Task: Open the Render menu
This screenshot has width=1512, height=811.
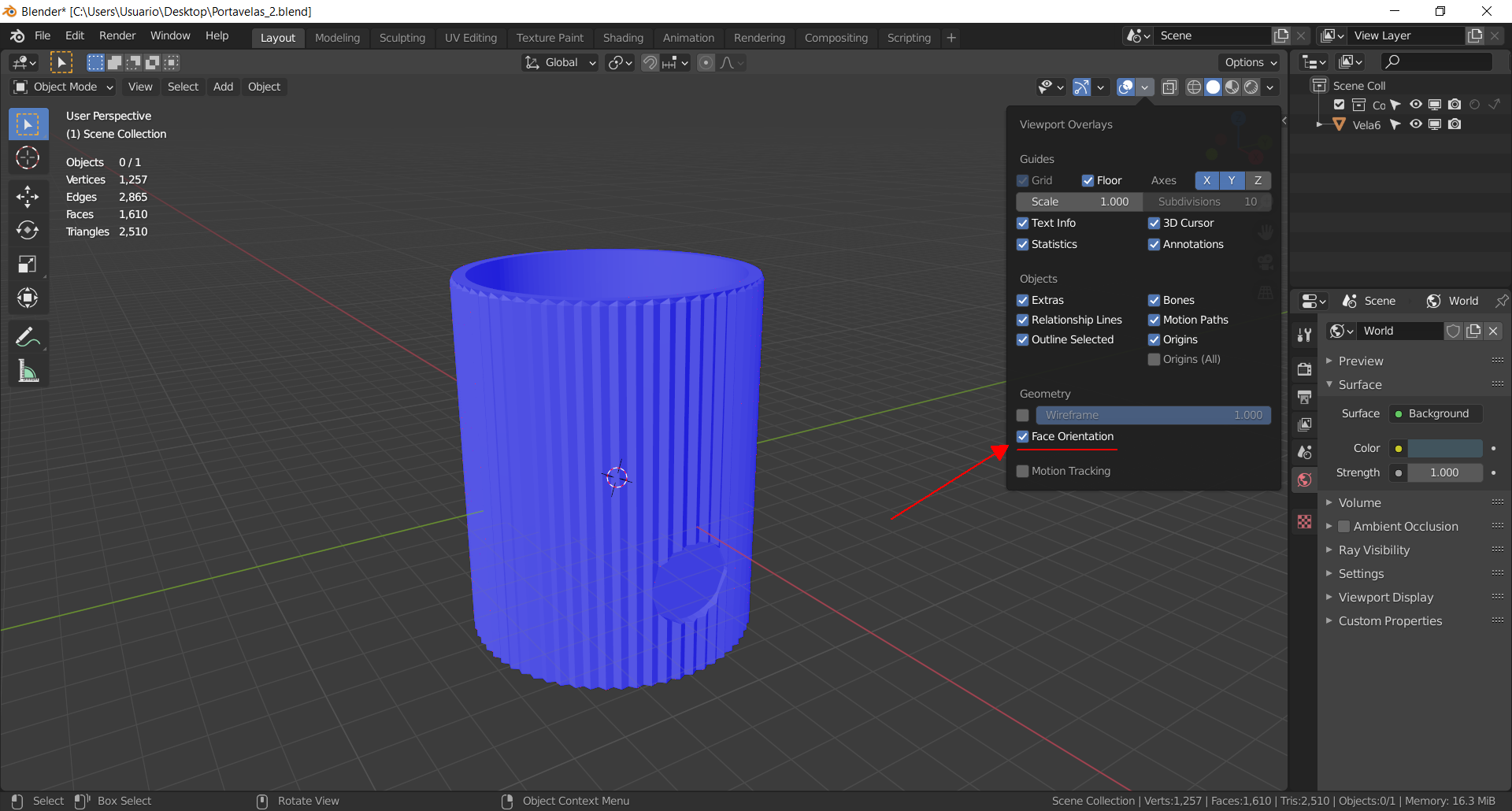Action: [117, 35]
